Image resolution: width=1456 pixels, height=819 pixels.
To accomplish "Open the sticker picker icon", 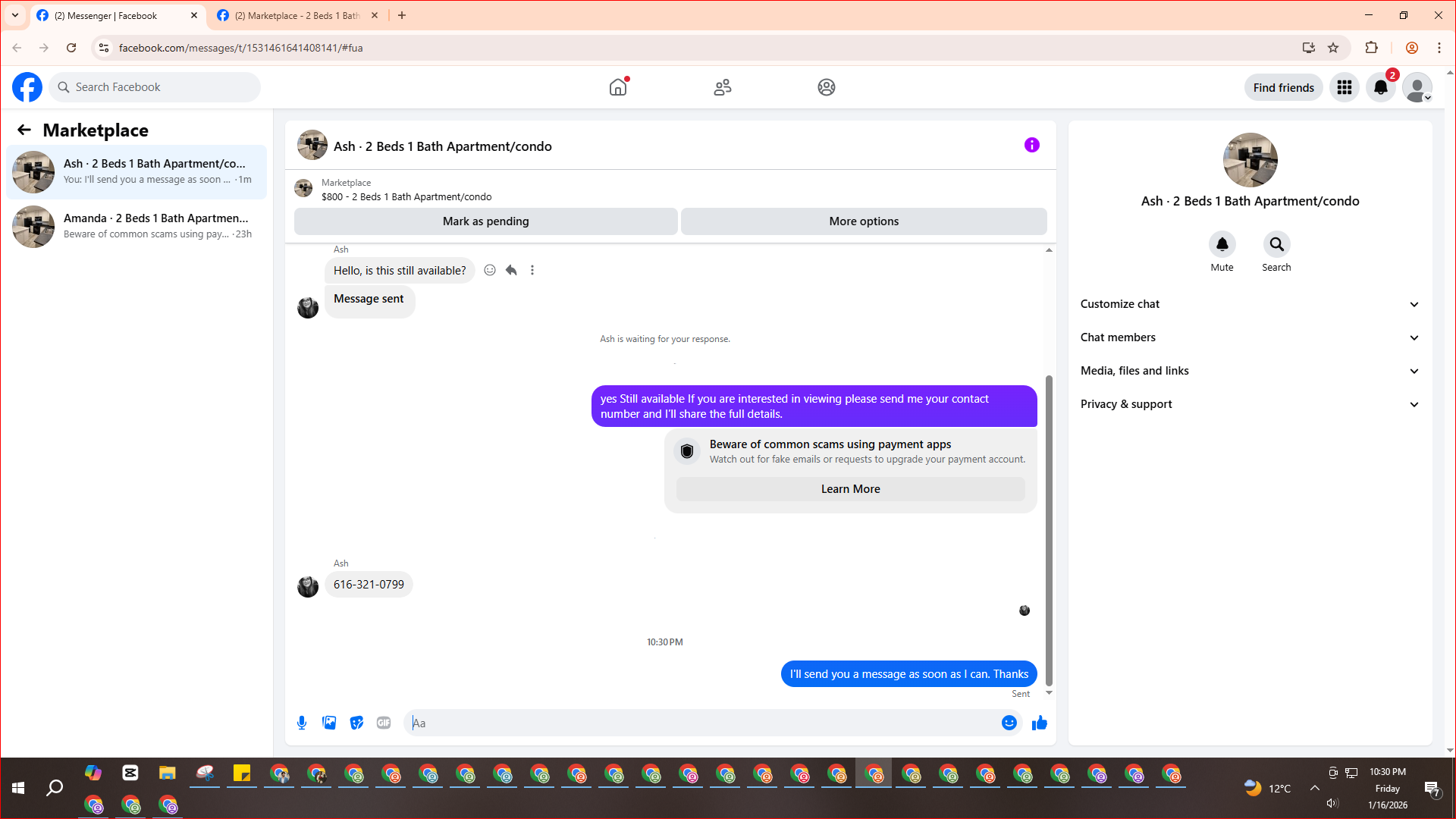I will pos(356,723).
